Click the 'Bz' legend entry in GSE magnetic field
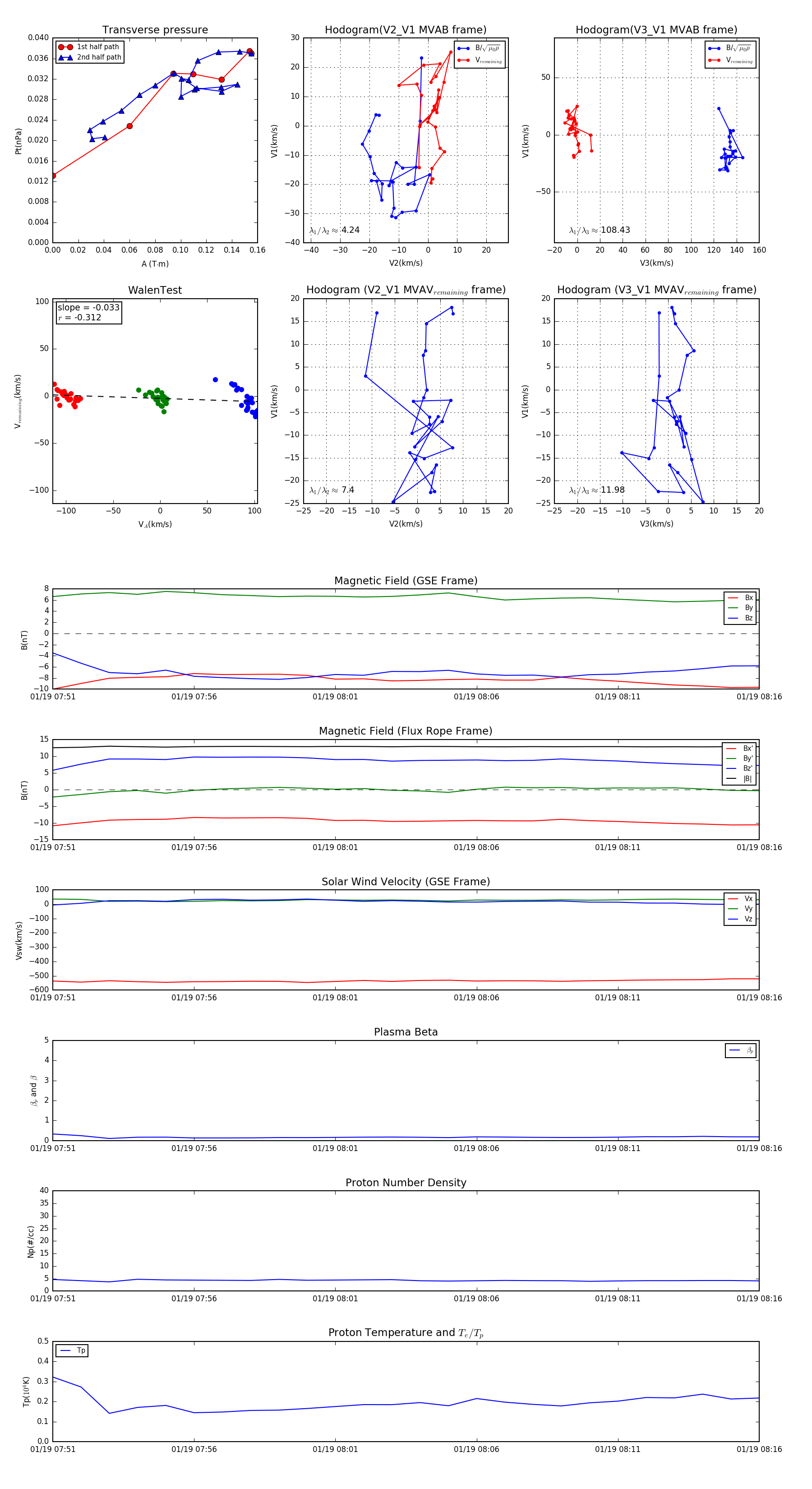The image size is (812, 1489). point(740,618)
